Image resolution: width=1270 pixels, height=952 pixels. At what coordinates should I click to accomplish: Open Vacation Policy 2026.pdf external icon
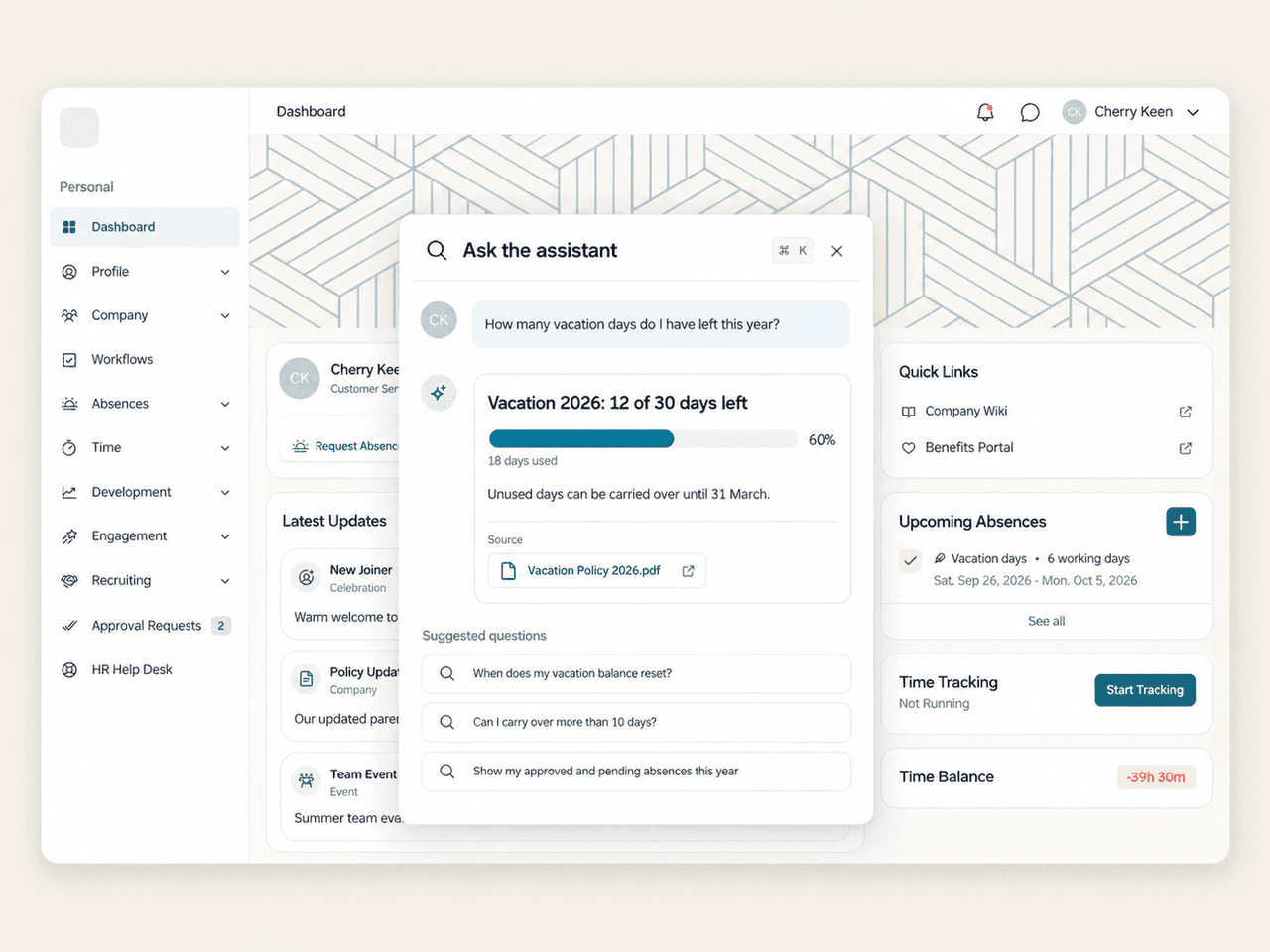coord(688,571)
